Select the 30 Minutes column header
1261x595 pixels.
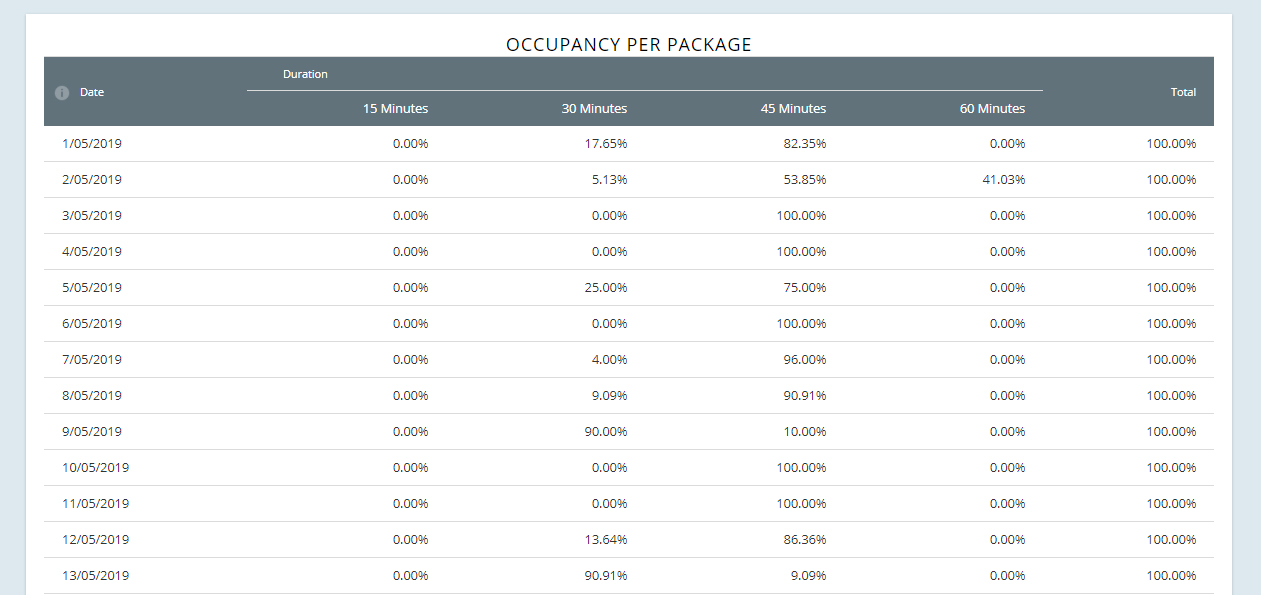point(595,108)
